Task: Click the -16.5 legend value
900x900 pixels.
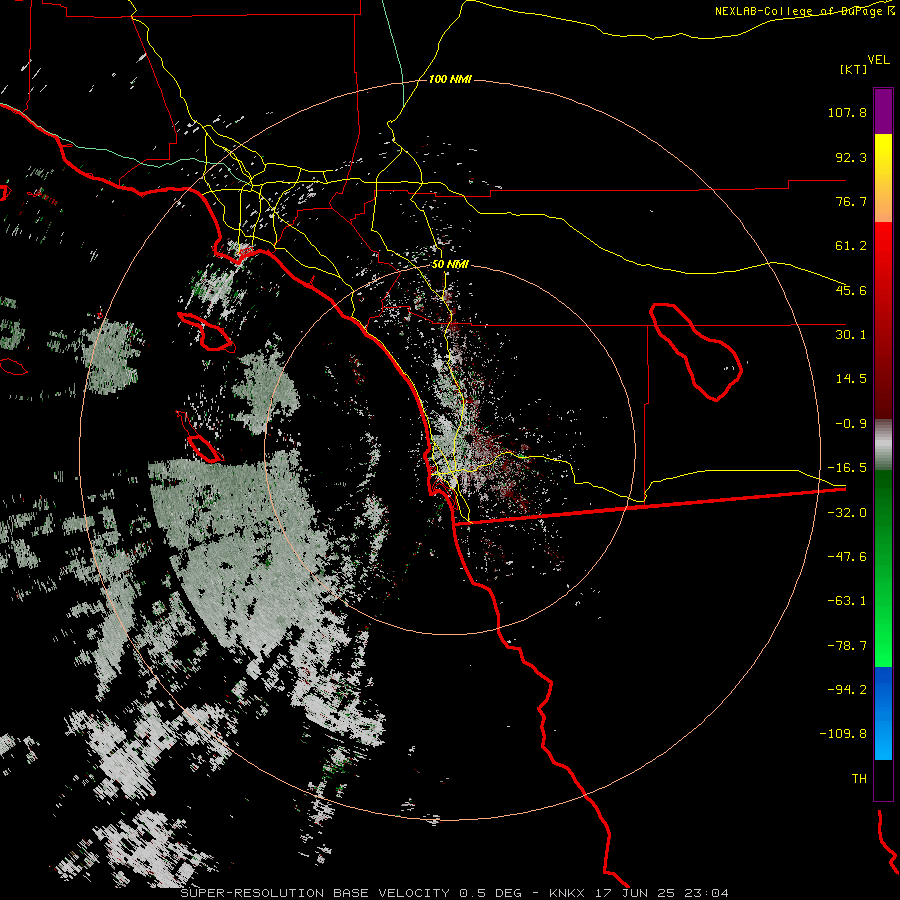Action: 847,468
